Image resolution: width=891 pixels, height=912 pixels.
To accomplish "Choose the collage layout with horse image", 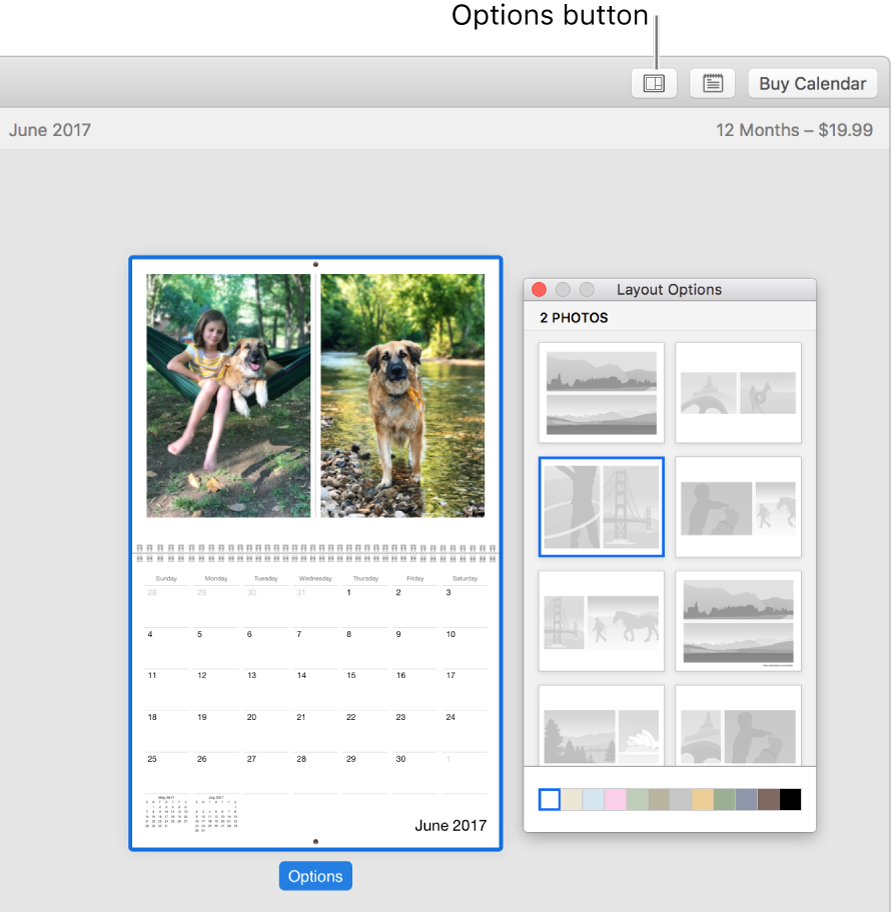I will pyautogui.click(x=601, y=621).
